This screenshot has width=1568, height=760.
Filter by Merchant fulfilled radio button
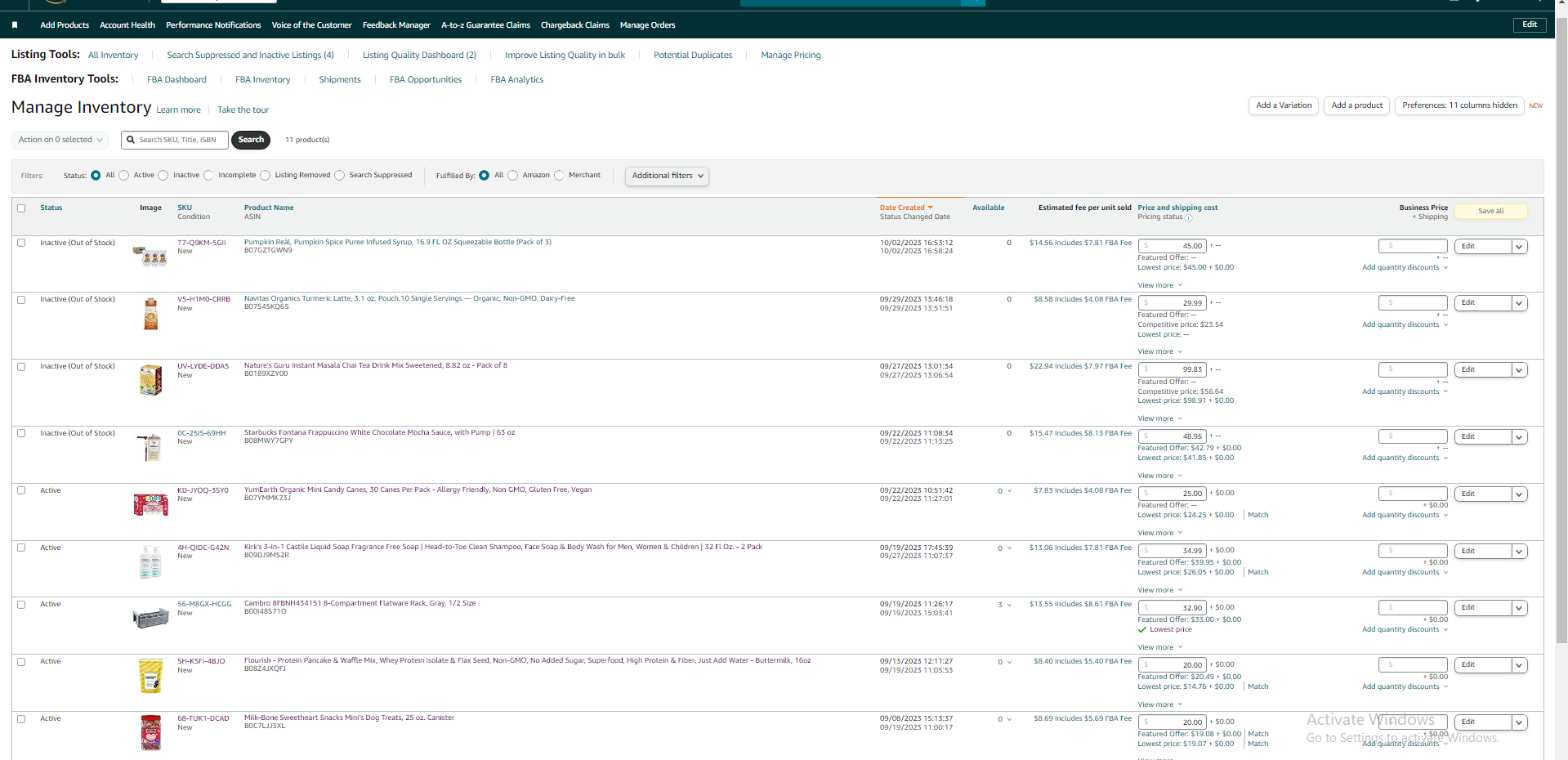[559, 176]
